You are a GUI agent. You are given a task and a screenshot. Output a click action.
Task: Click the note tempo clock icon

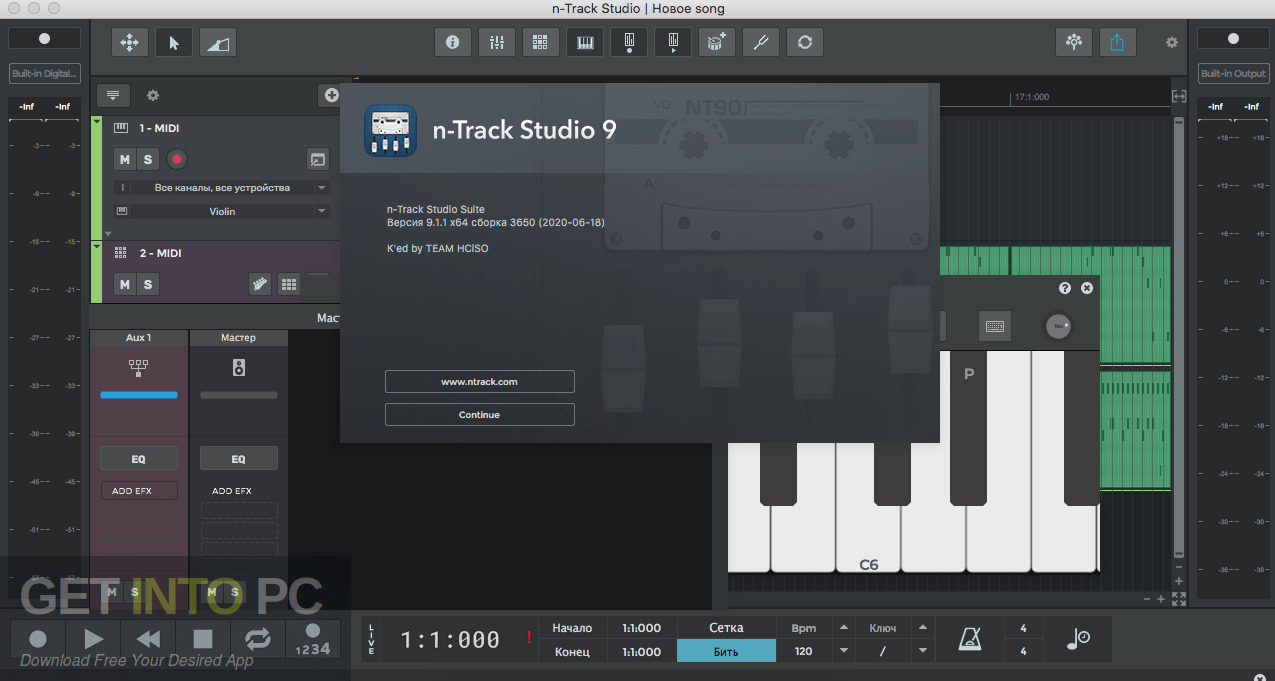pos(1078,639)
